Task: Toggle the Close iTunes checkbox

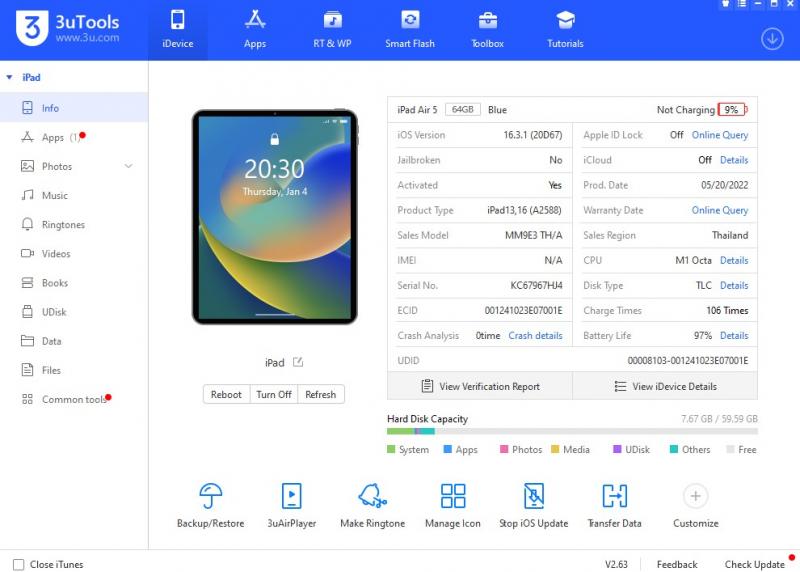Action: (x=18, y=564)
